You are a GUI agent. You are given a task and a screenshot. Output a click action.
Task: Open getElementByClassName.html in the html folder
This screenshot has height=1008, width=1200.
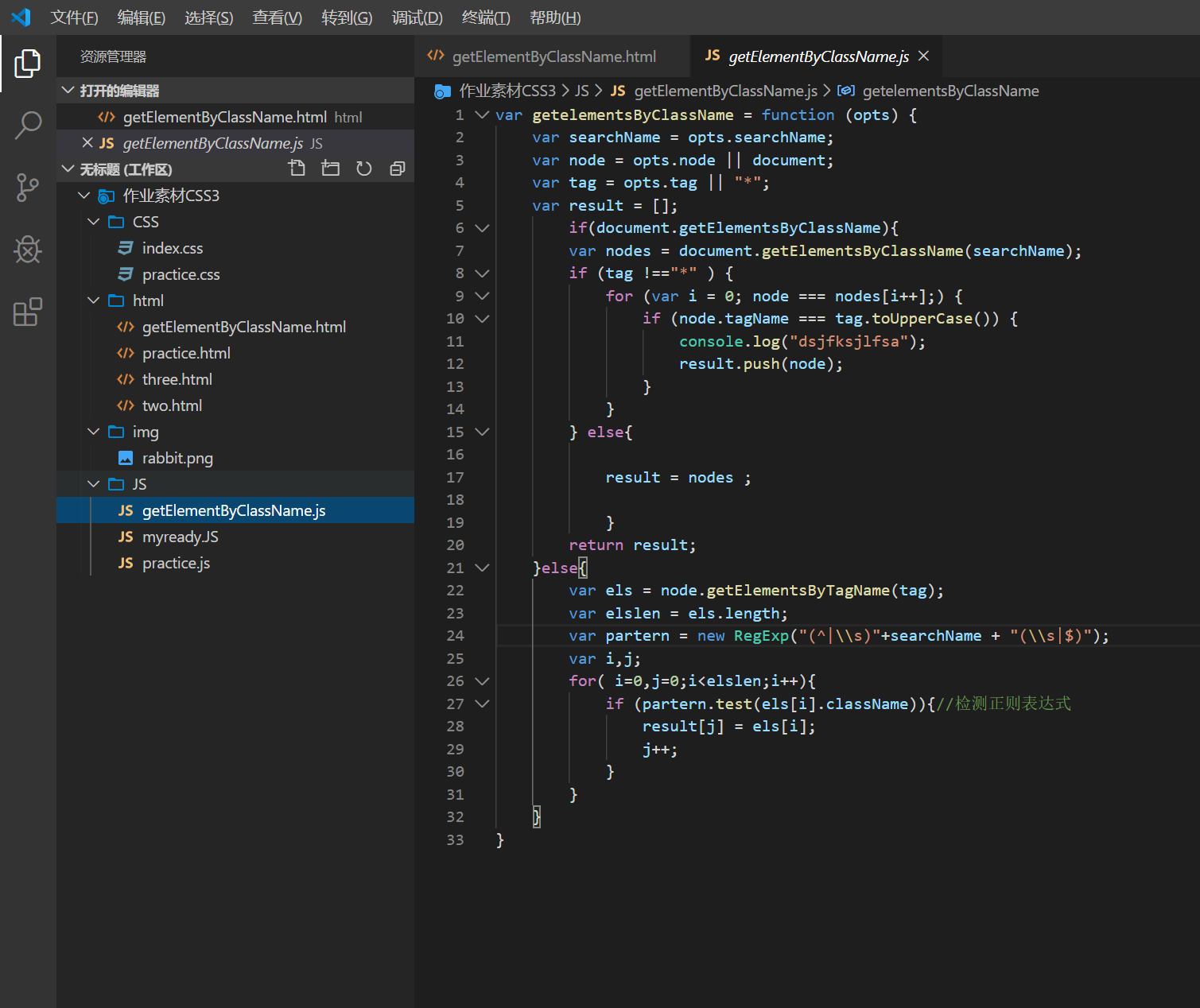coord(235,327)
